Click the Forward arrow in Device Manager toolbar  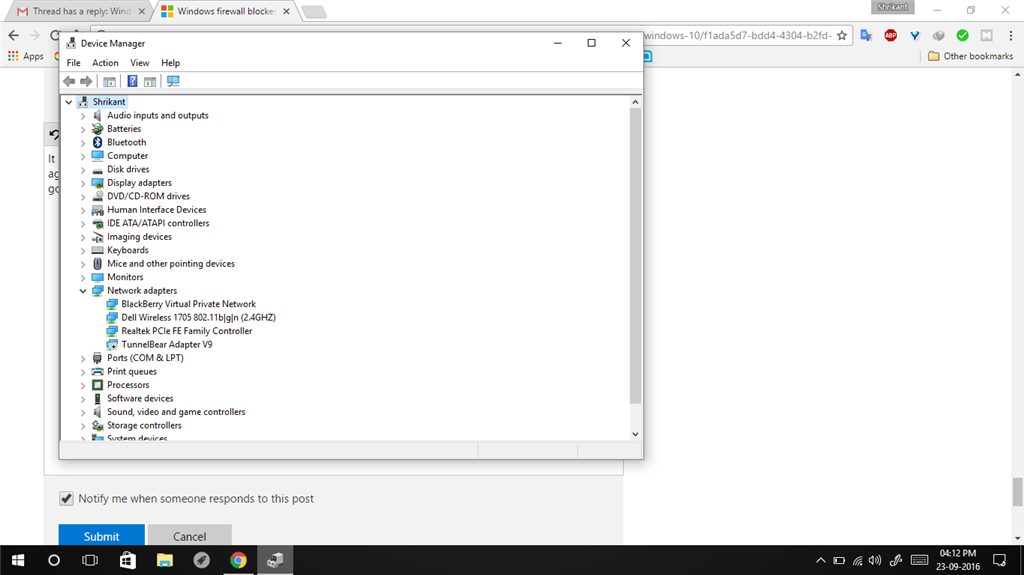tap(86, 82)
